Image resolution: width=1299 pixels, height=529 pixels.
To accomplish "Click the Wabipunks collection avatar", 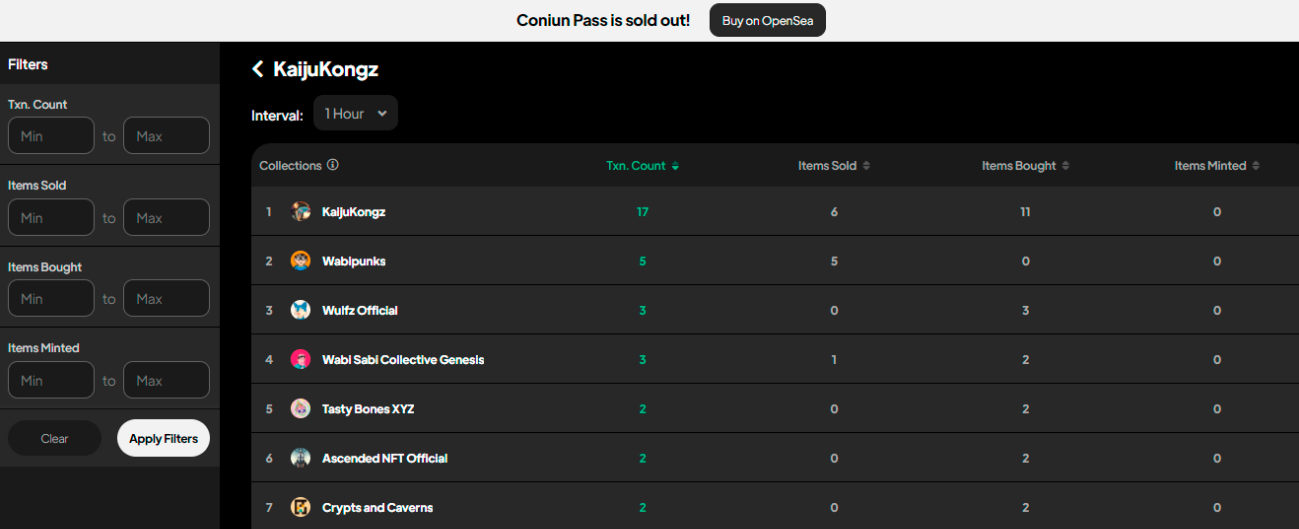I will (x=301, y=261).
